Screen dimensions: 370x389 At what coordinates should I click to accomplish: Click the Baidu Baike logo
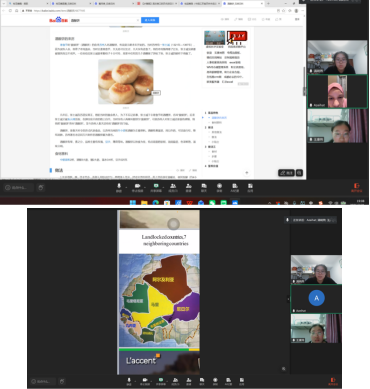pos(59,20)
